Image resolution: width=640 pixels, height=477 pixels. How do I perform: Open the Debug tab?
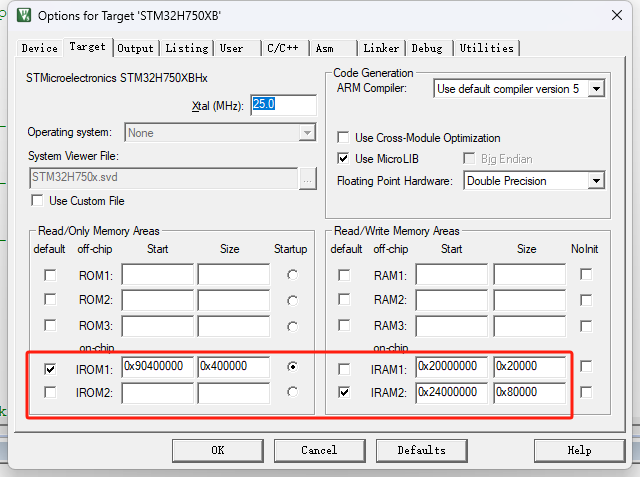tap(427, 48)
